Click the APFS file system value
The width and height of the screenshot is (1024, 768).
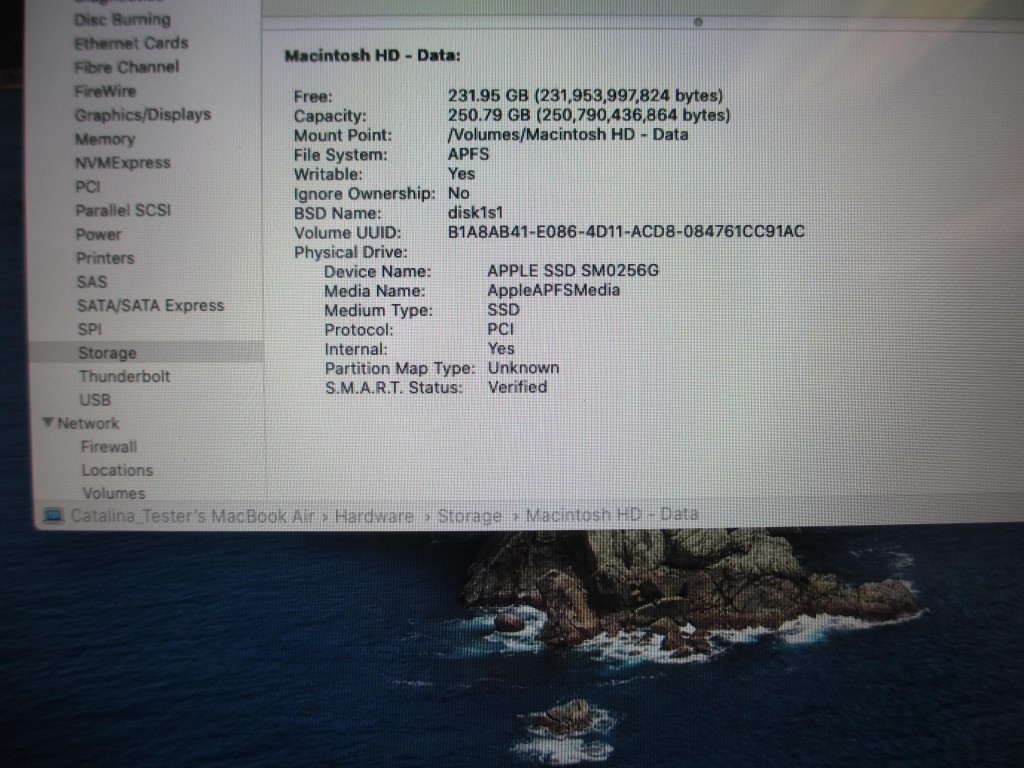tap(468, 154)
